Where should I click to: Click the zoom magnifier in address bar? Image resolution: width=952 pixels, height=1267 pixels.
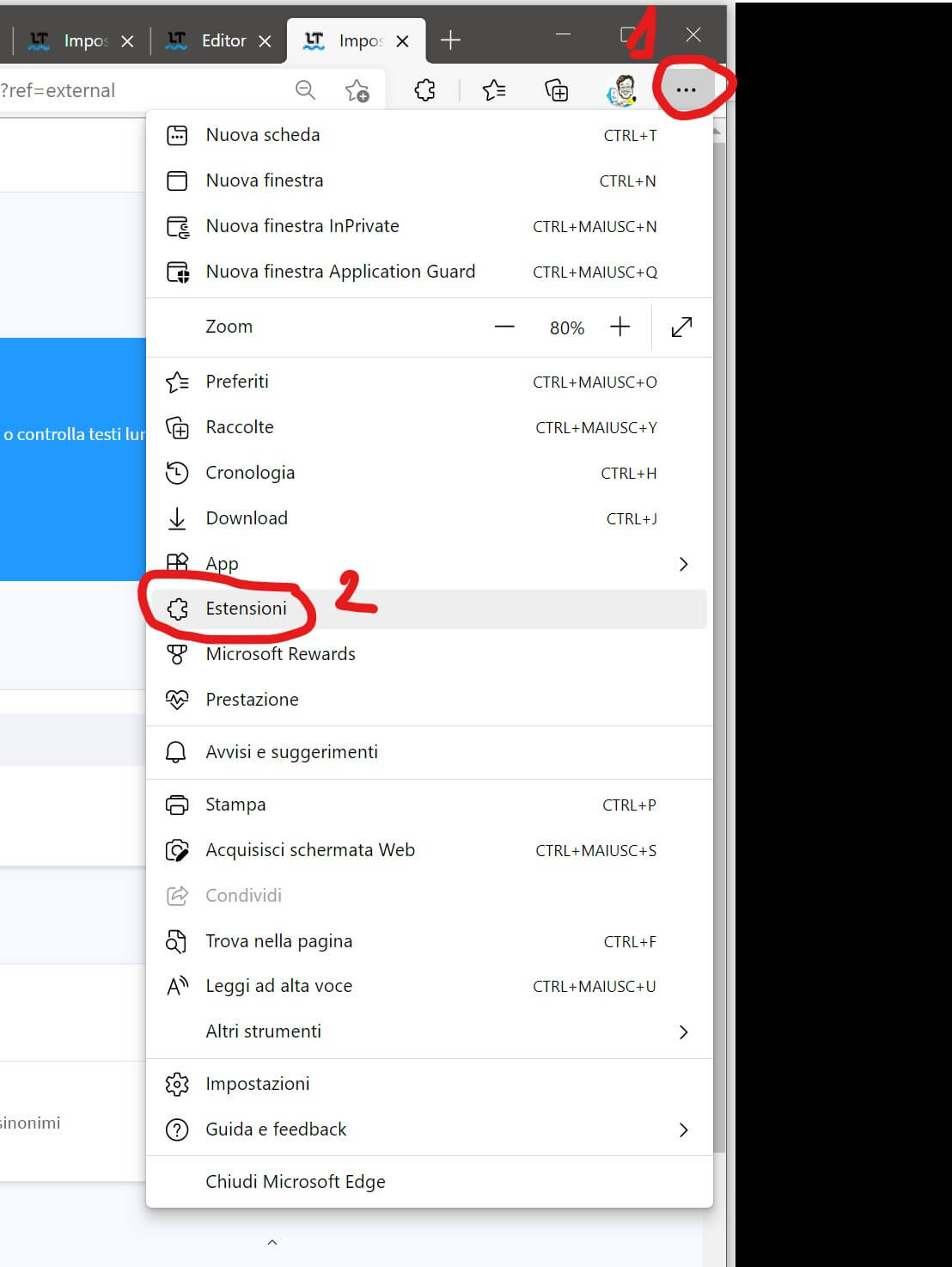pyautogui.click(x=305, y=90)
